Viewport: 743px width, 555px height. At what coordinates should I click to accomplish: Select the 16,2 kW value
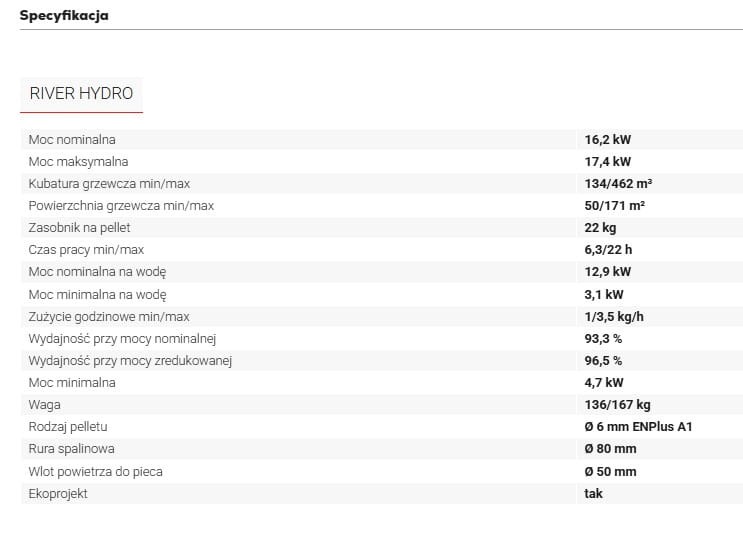point(607,140)
